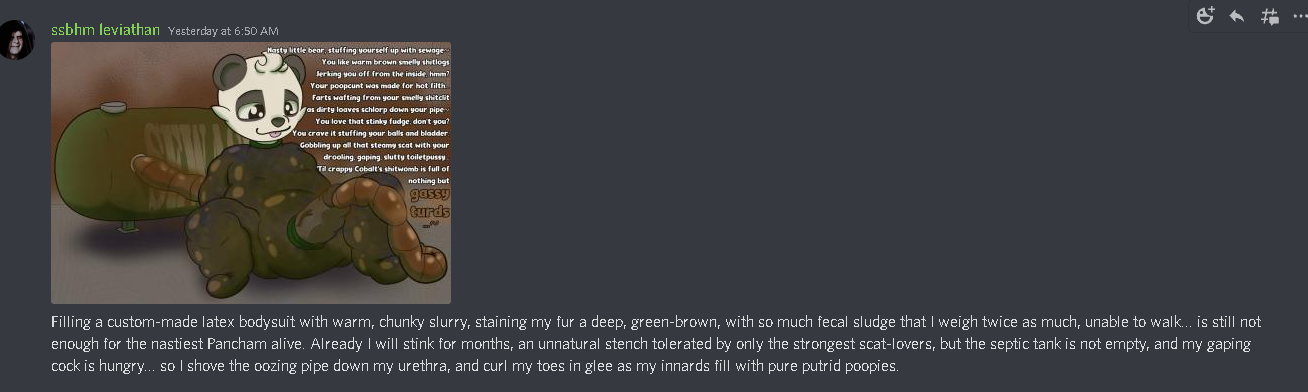Click the ssbhm leviathan username

105,30
